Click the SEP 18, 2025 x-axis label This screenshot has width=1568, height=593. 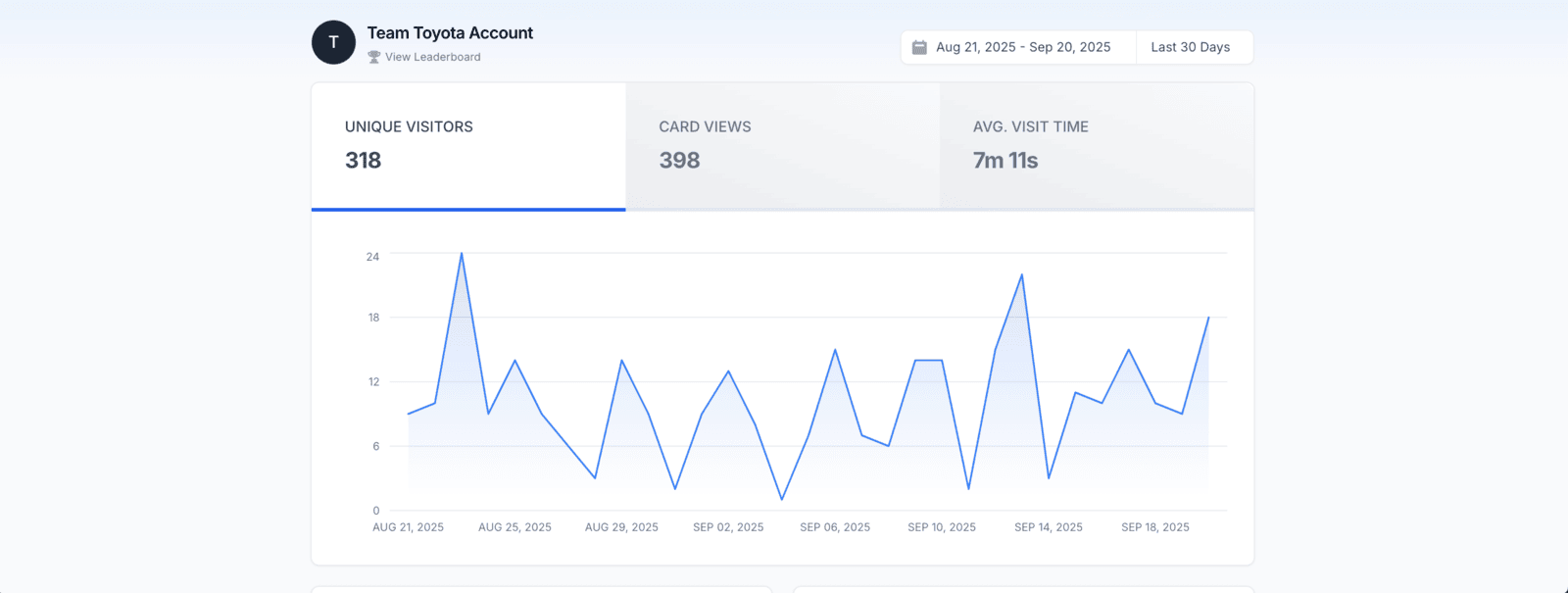coord(1155,527)
